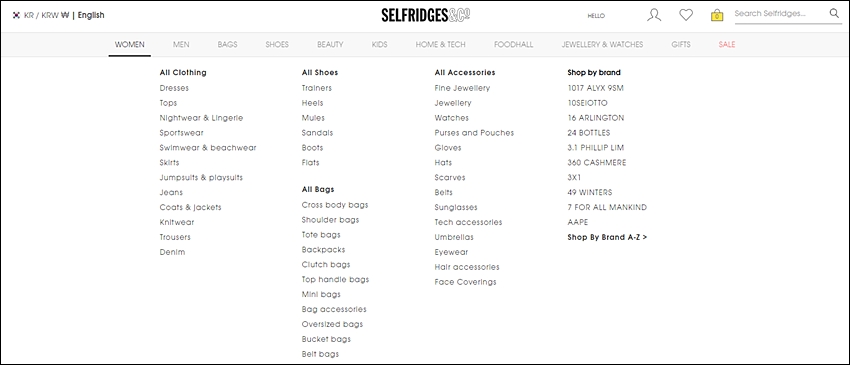Go to the Dresses category link
Image resolution: width=850 pixels, height=365 pixels.
(x=174, y=88)
